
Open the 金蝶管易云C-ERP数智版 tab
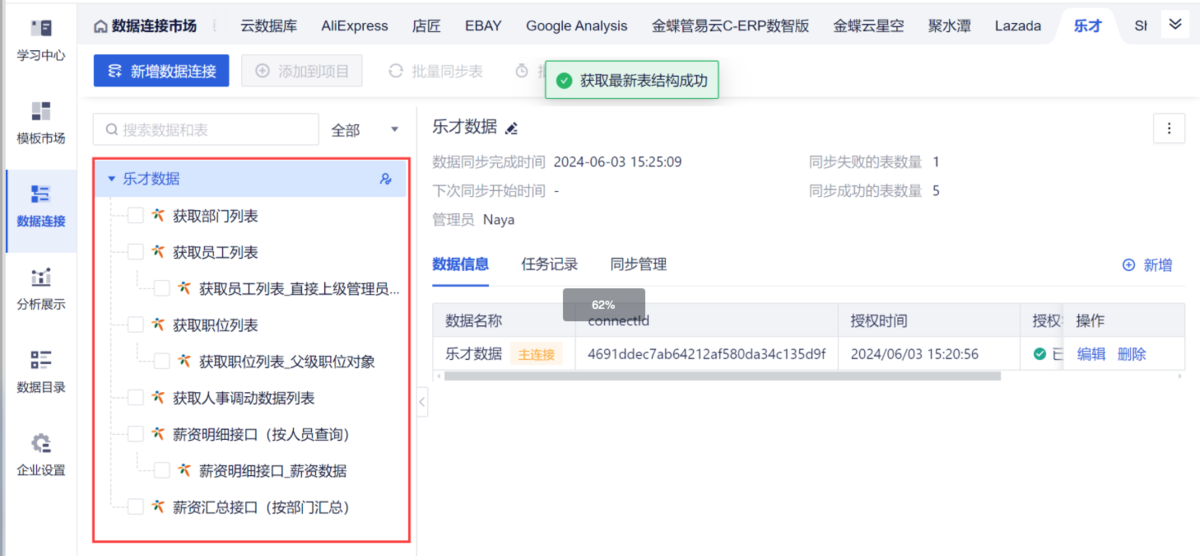coord(730,26)
